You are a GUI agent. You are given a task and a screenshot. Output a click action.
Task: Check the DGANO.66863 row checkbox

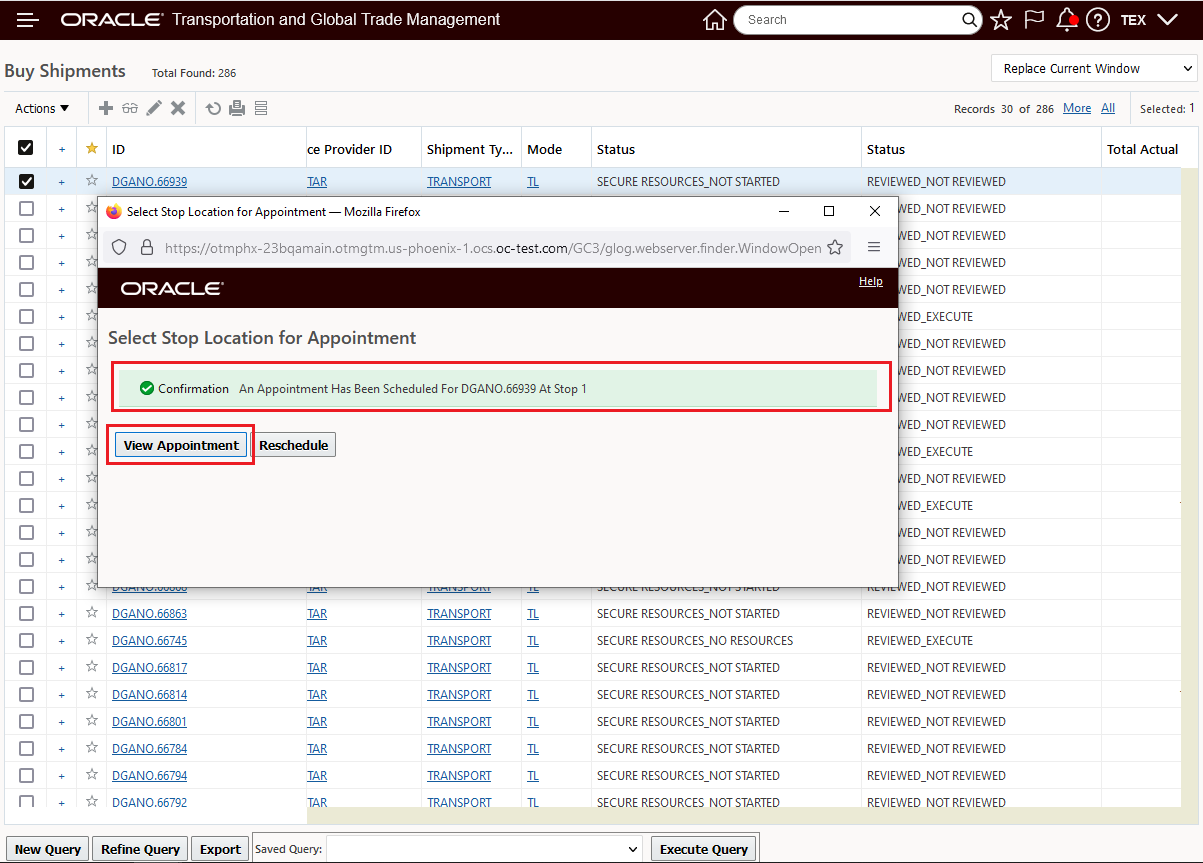[26, 613]
